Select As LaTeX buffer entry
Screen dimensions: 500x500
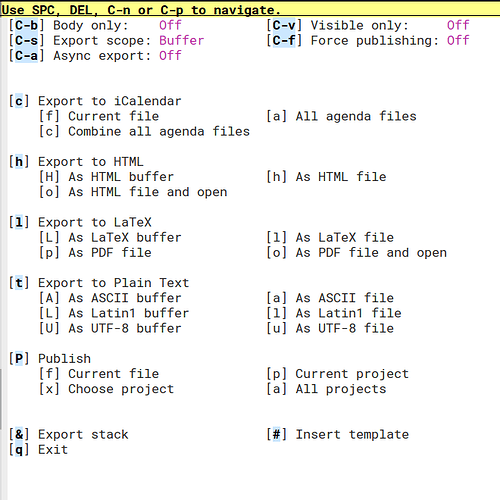110,238
